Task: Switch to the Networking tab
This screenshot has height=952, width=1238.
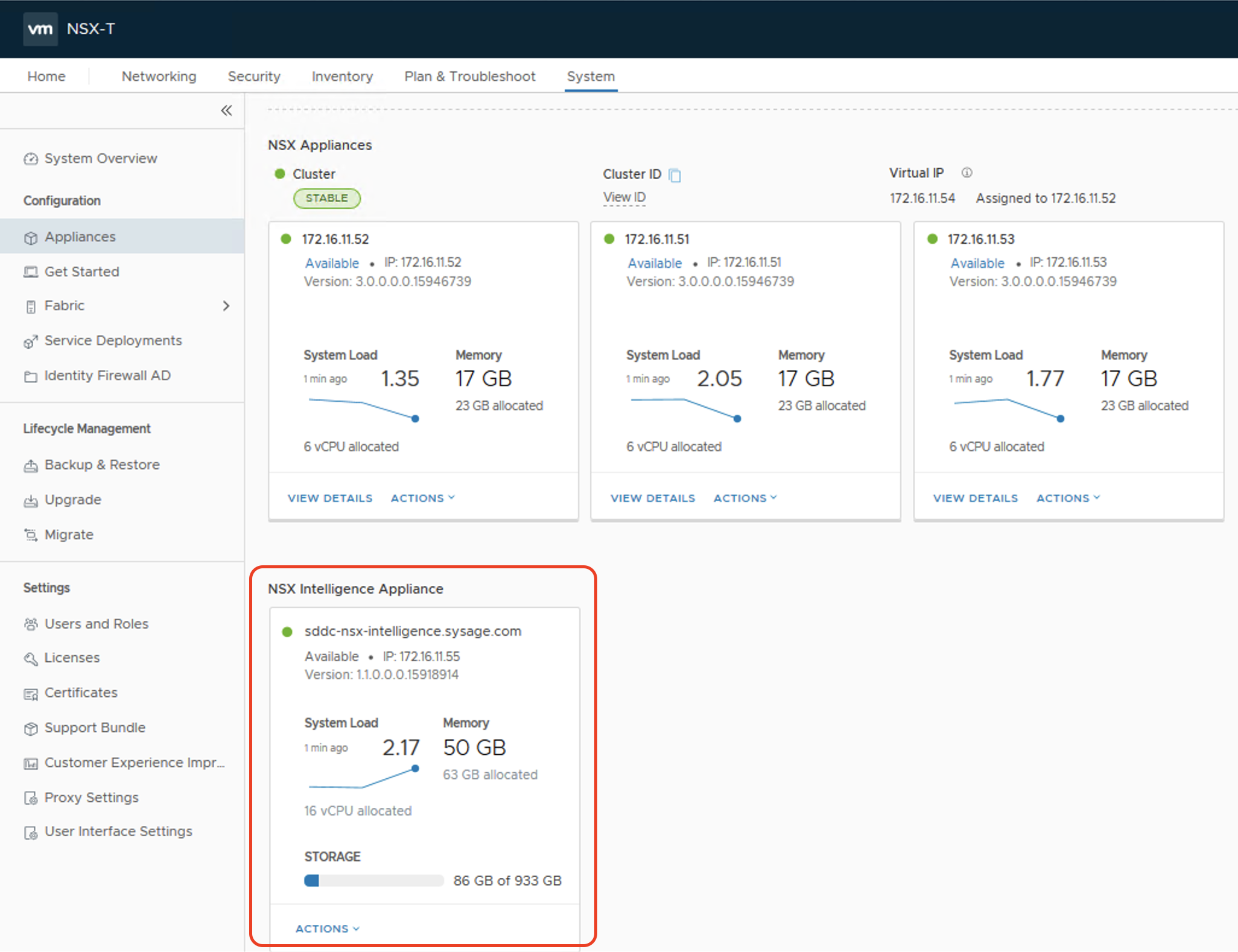Action: pyautogui.click(x=159, y=77)
